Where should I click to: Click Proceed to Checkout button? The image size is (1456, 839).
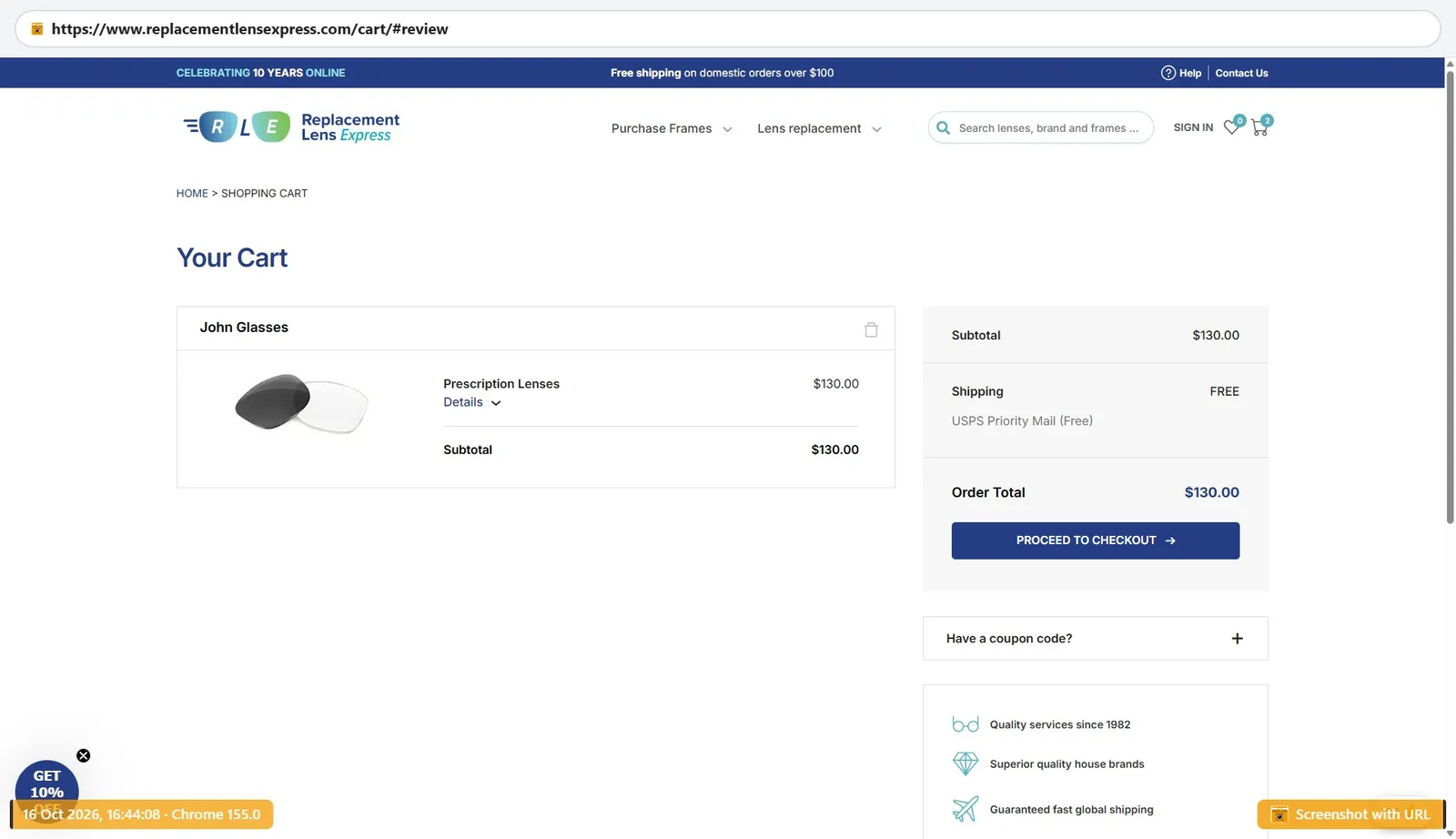[x=1096, y=541]
